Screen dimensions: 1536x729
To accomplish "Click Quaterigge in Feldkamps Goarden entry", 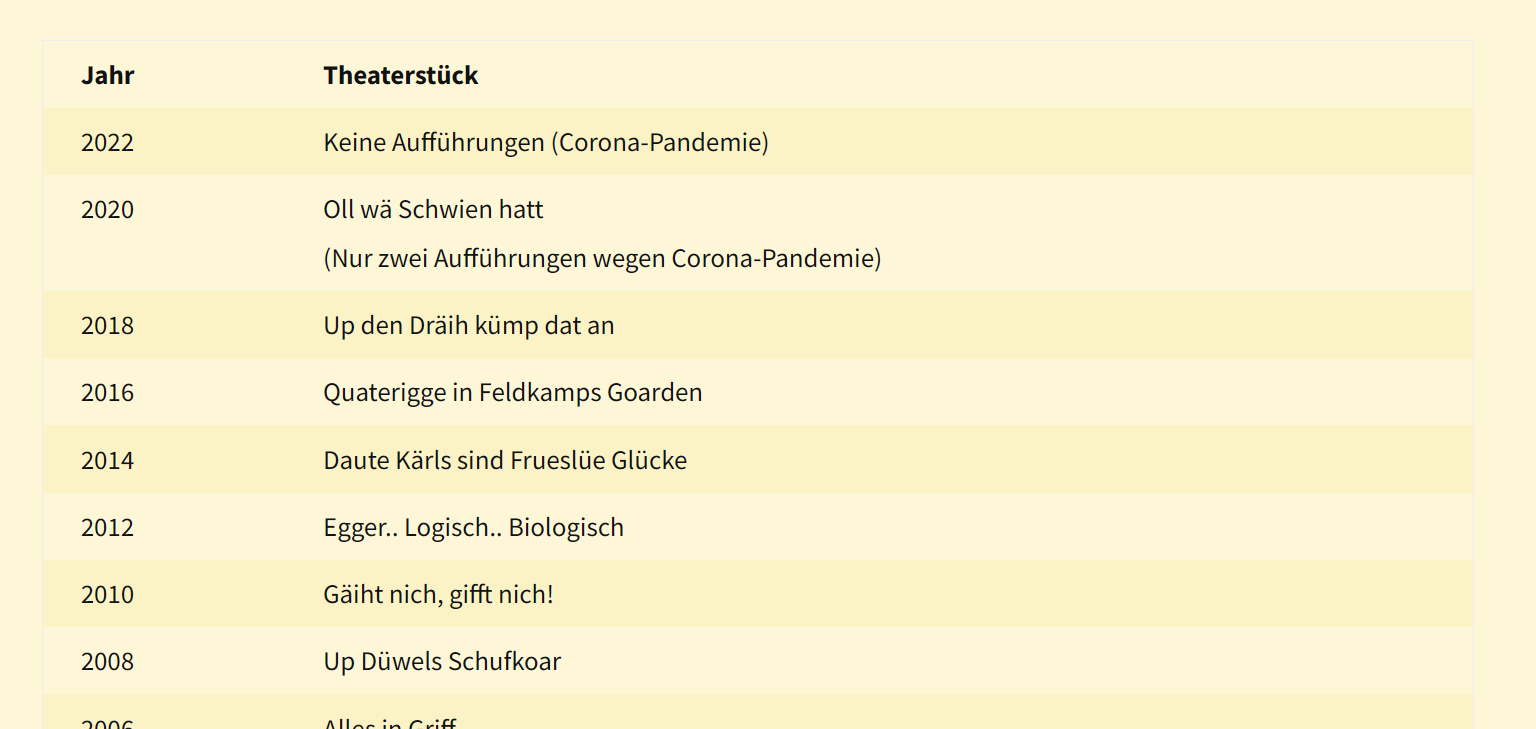I will (513, 392).
